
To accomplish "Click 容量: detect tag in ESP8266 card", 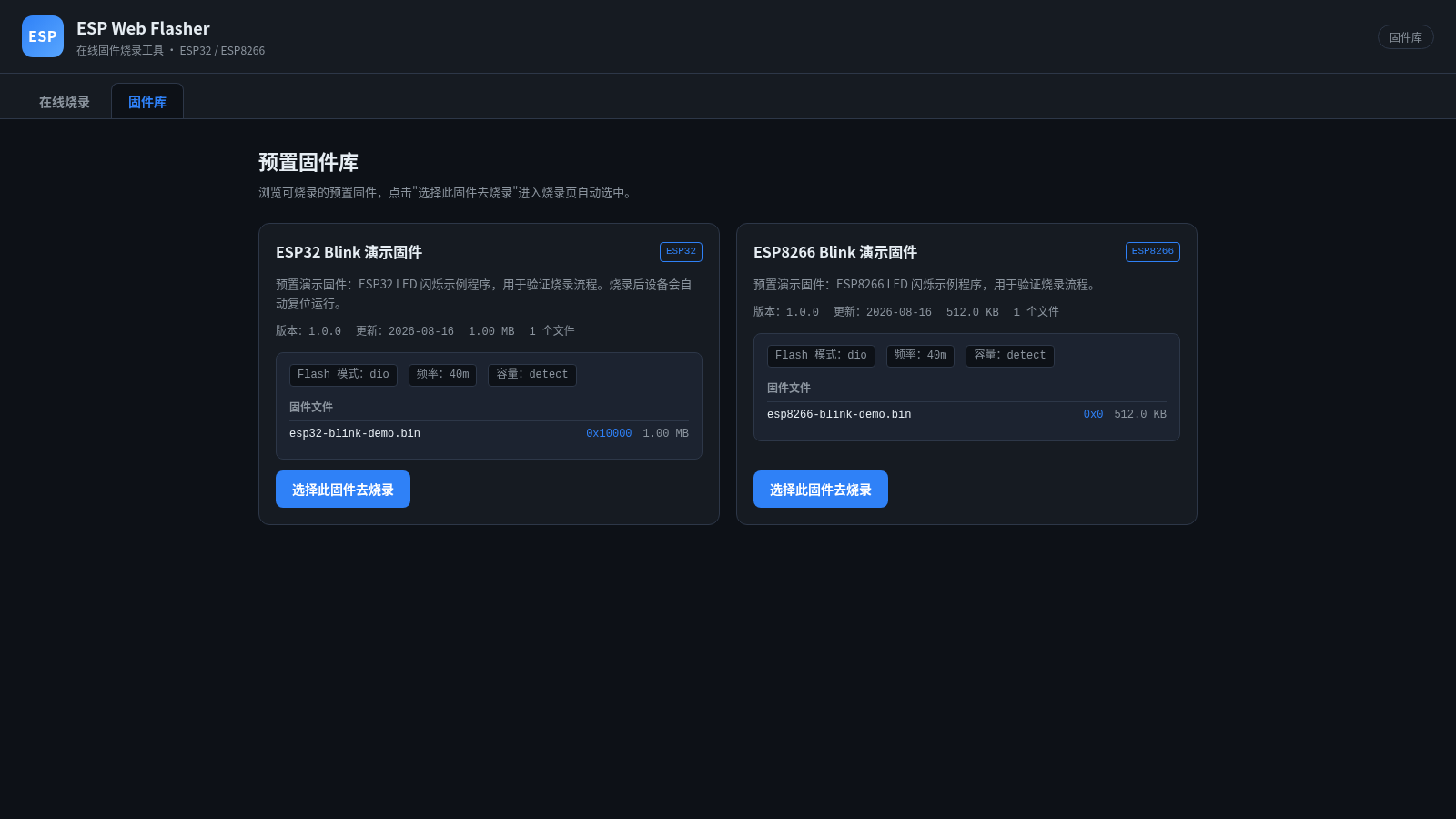I will (x=1009, y=356).
